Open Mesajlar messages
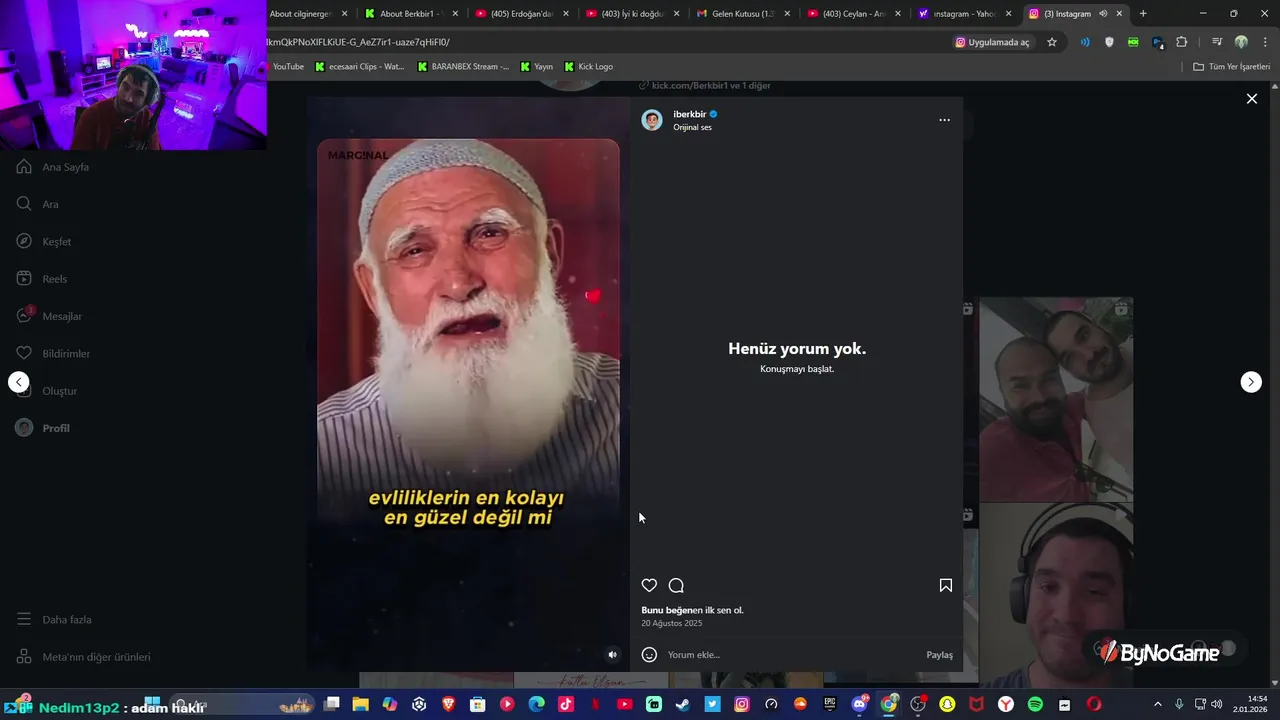Screen dimensions: 1280x720 point(48,316)
